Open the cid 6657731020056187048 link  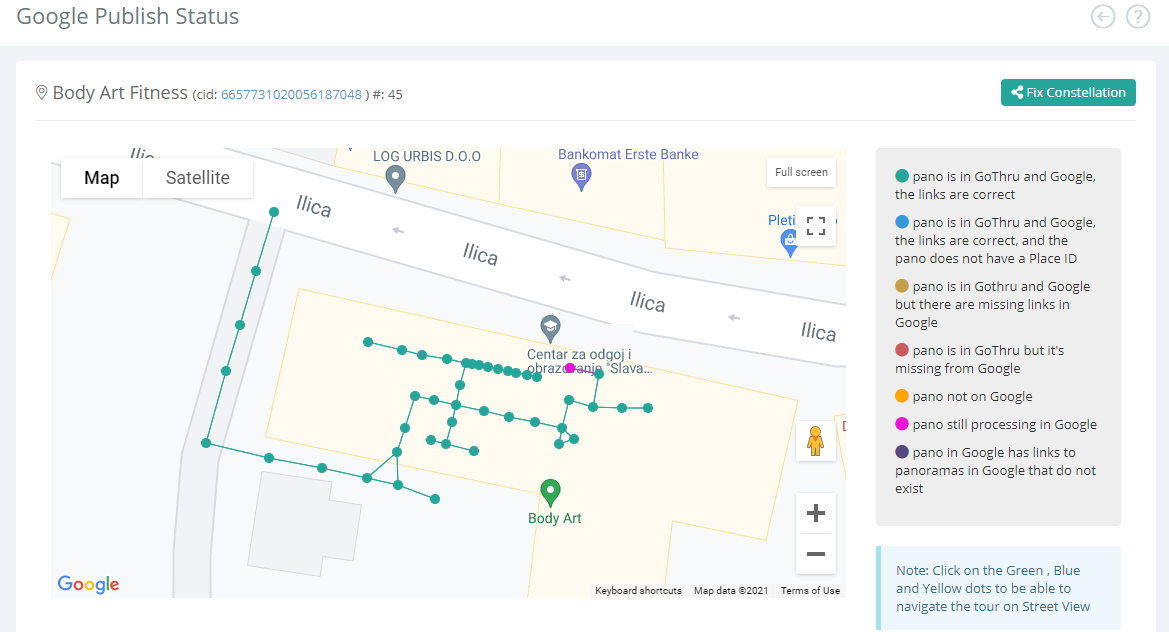(x=292, y=95)
